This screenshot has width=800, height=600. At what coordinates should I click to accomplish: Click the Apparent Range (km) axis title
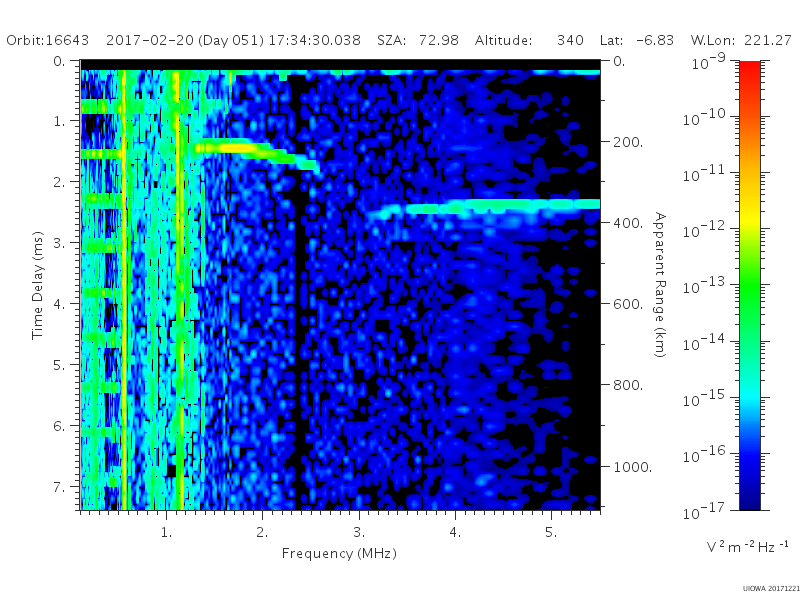(x=660, y=285)
